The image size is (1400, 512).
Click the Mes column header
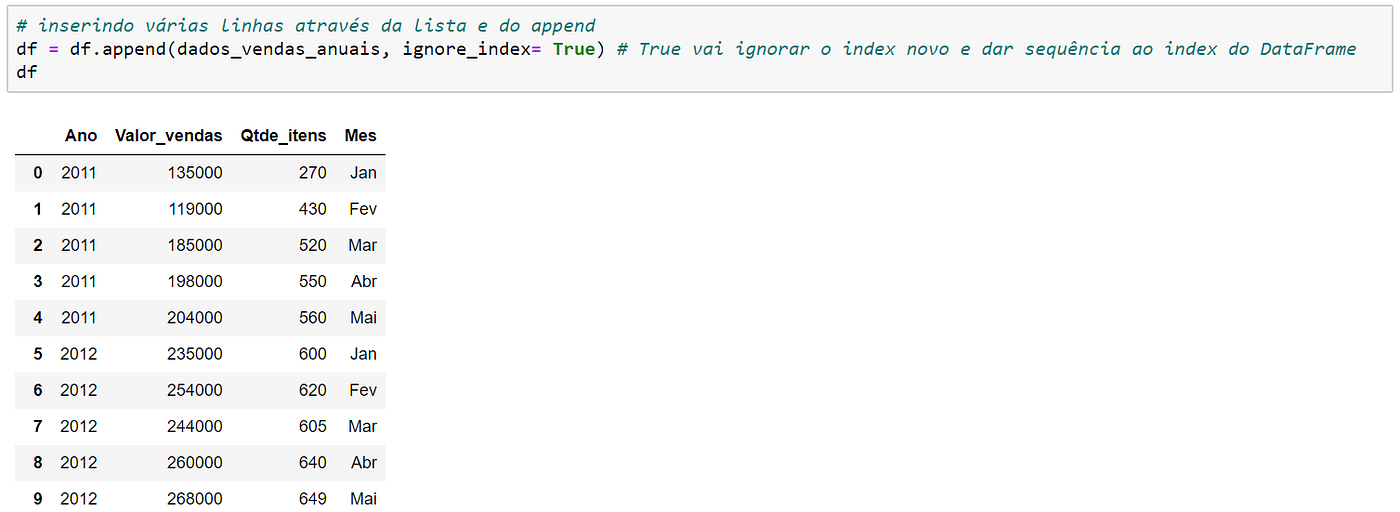pyautogui.click(x=360, y=136)
